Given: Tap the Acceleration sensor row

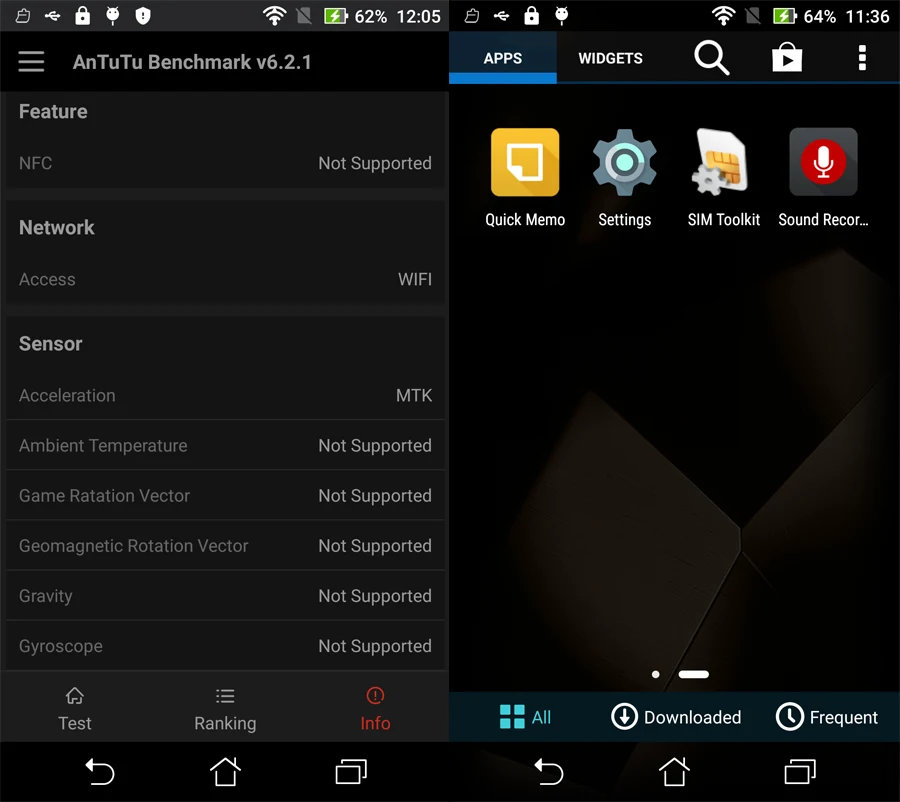Looking at the screenshot, I should coord(225,396).
